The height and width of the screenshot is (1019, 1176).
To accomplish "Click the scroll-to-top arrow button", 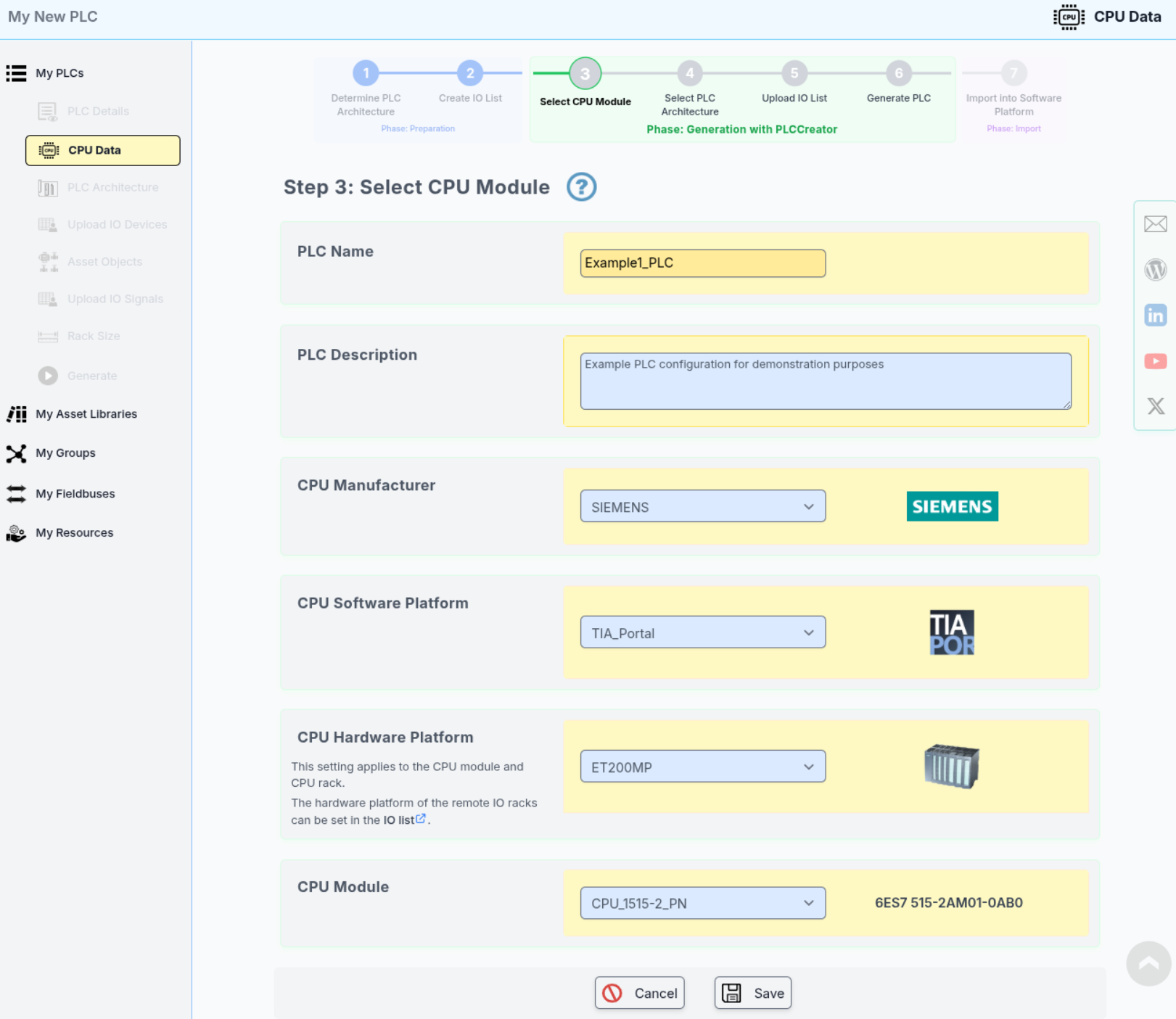I will pyautogui.click(x=1148, y=963).
